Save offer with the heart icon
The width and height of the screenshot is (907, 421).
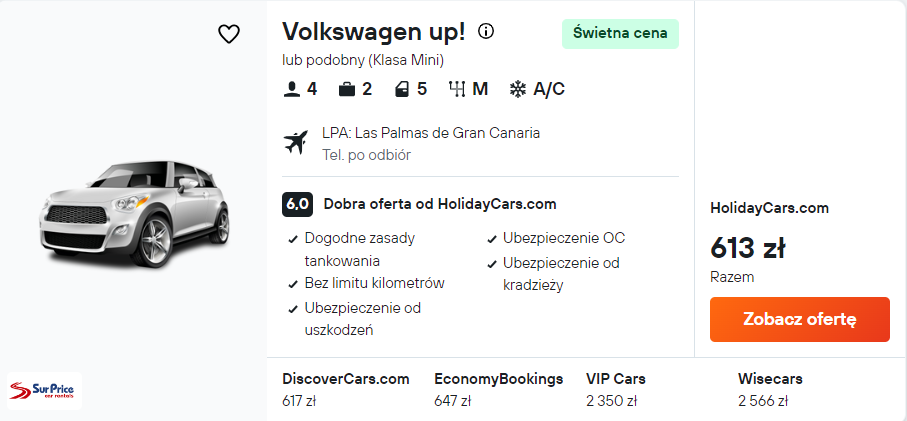[229, 34]
